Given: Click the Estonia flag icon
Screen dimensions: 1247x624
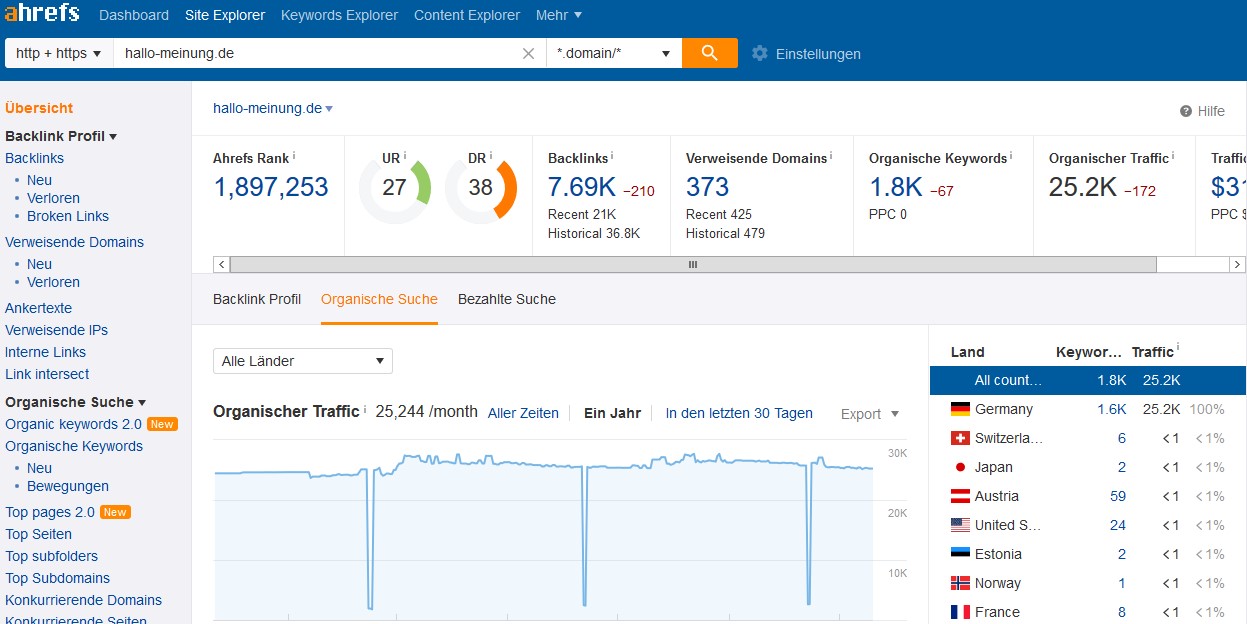Looking at the screenshot, I should tap(960, 554).
